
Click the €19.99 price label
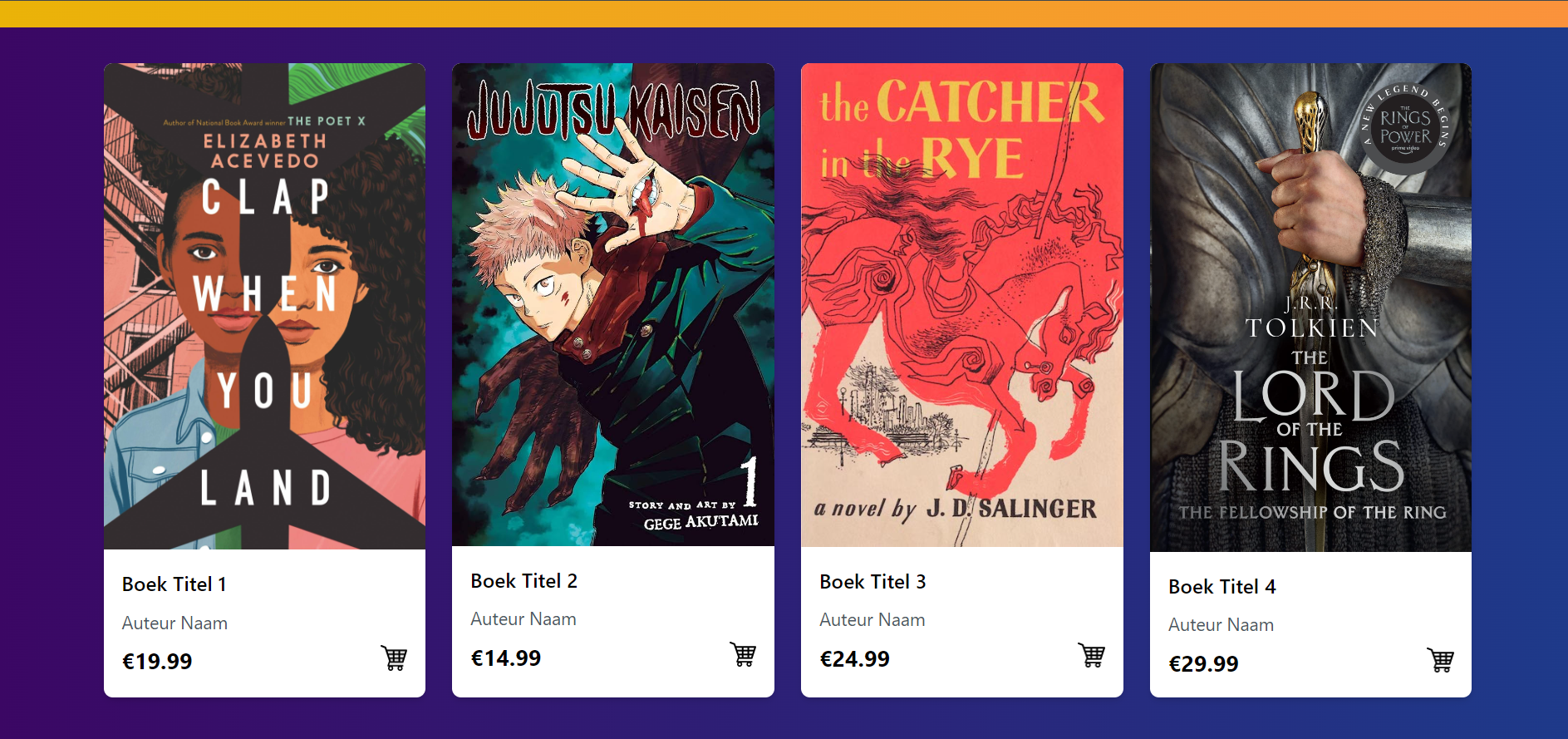(157, 662)
